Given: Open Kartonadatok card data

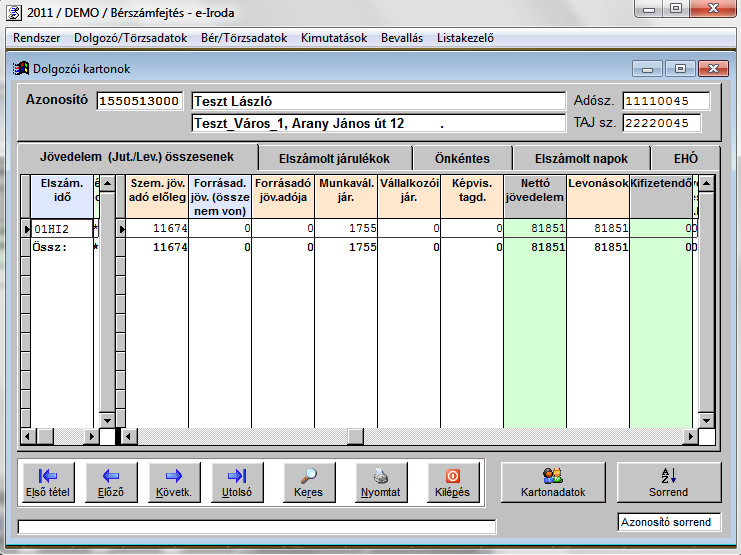Looking at the screenshot, I should pyautogui.click(x=553, y=482).
